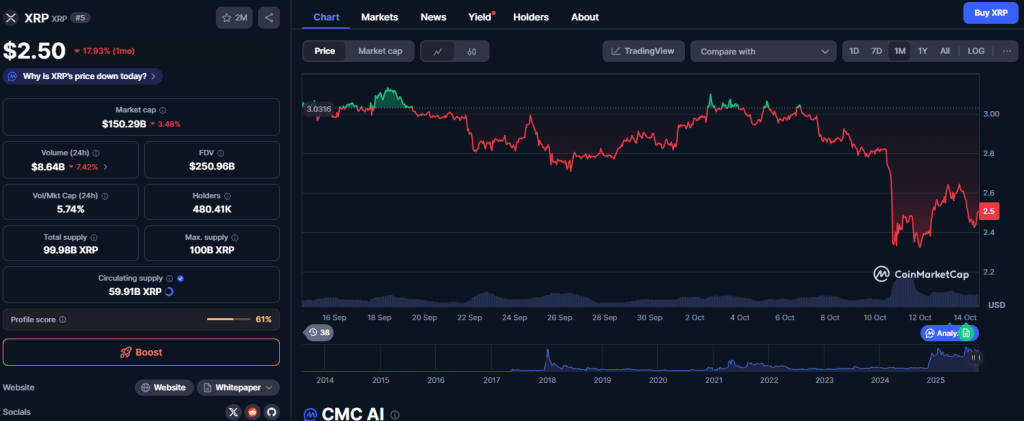
Task: Select the 7D time range
Action: 876,51
